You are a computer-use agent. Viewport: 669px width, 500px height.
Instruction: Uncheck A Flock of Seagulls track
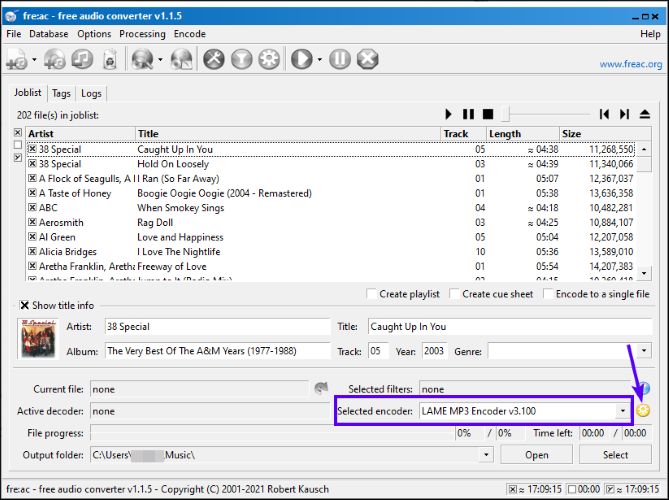(32, 178)
